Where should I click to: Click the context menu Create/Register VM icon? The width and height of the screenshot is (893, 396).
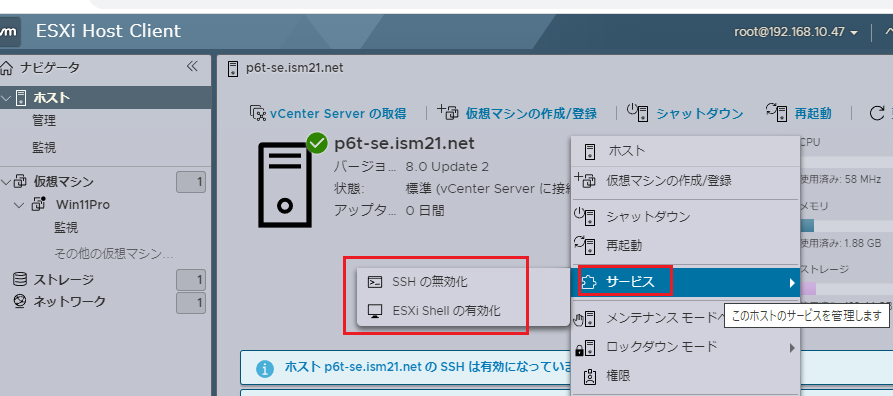click(586, 181)
